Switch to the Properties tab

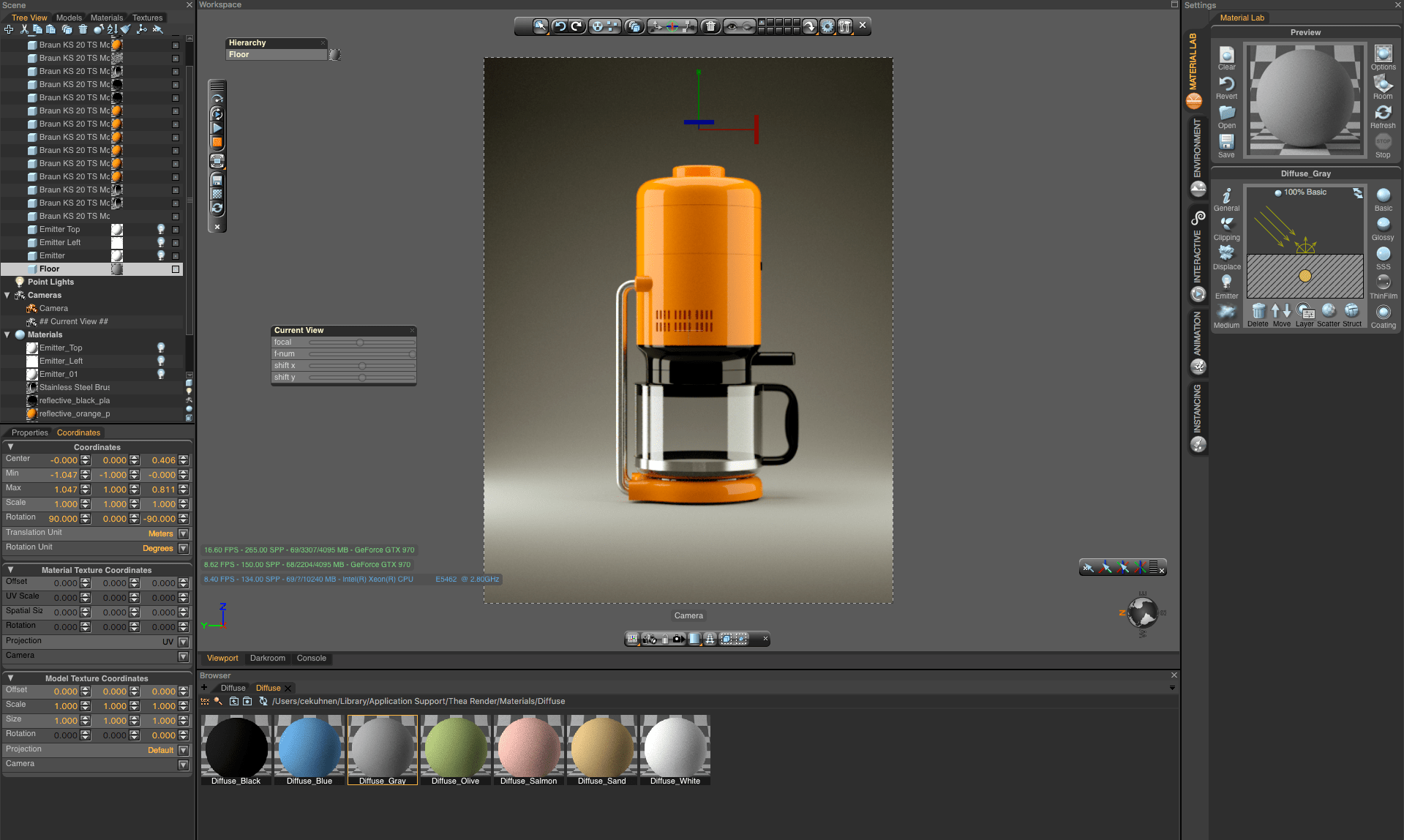[29, 432]
